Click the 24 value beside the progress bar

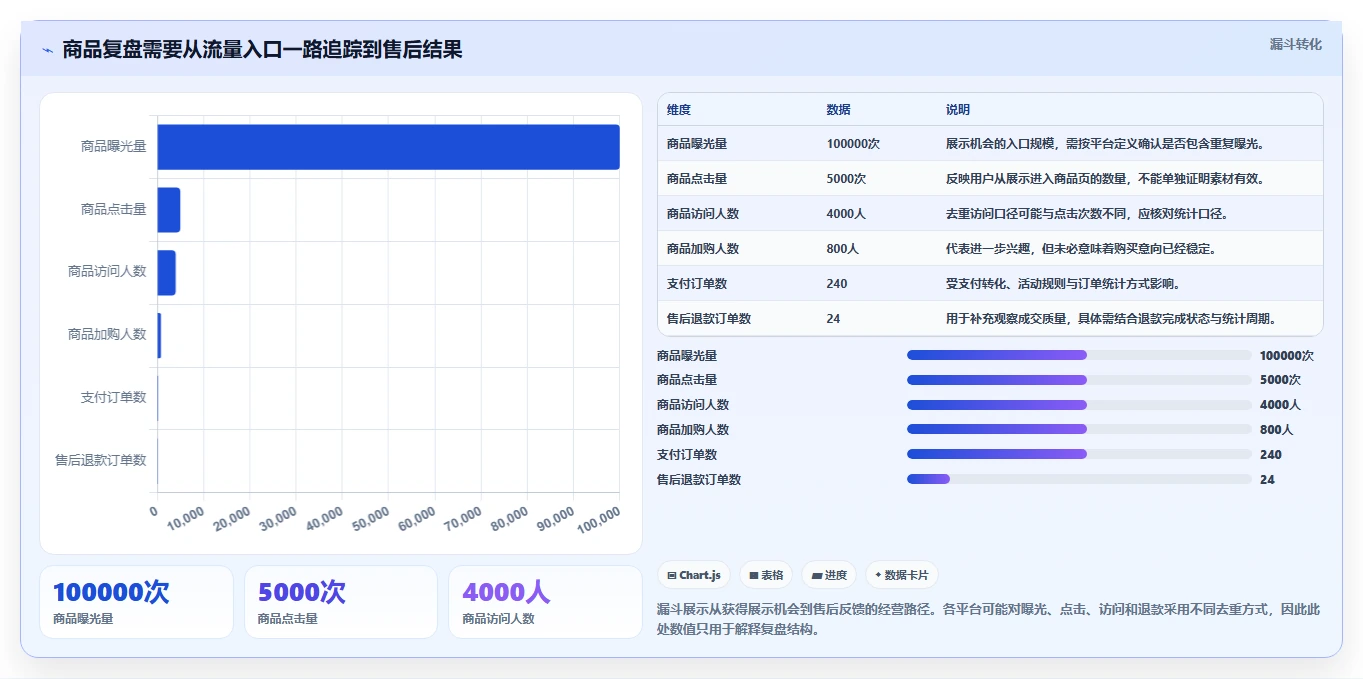(x=1268, y=480)
